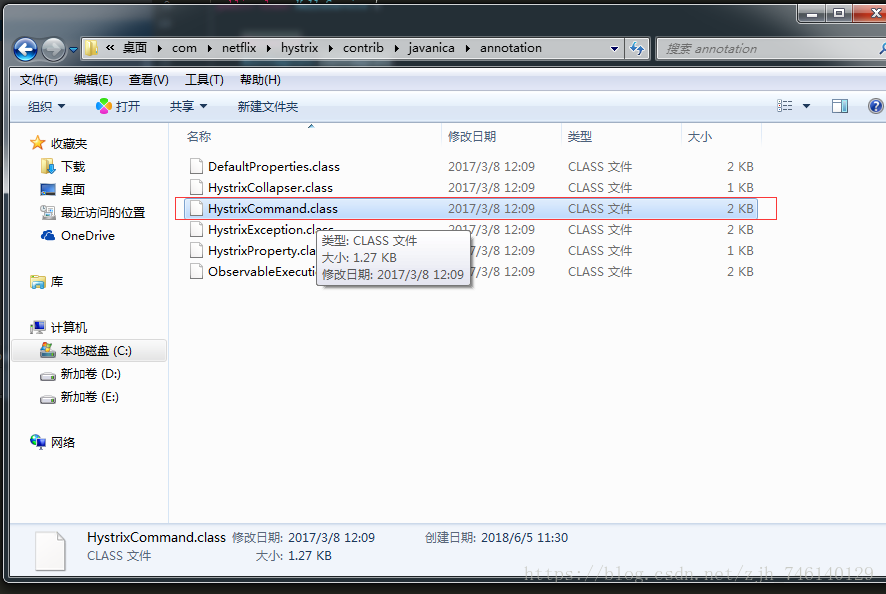Expand the address bar history dropdown

pos(614,48)
